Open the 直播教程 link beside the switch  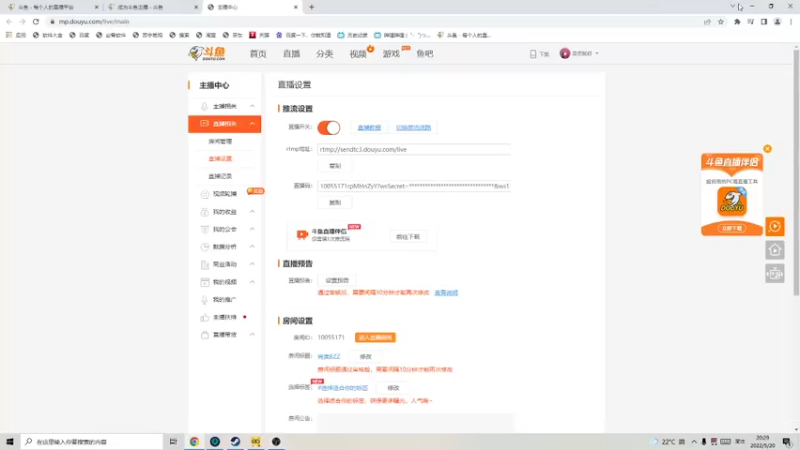point(369,128)
